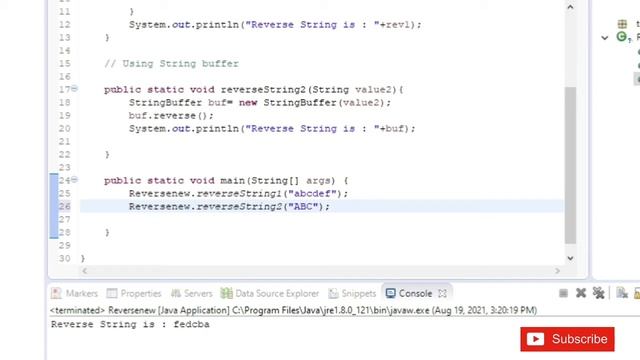Click the console output "Reverse String is : fedcba"
This screenshot has height=360, width=640.
click(x=130, y=324)
